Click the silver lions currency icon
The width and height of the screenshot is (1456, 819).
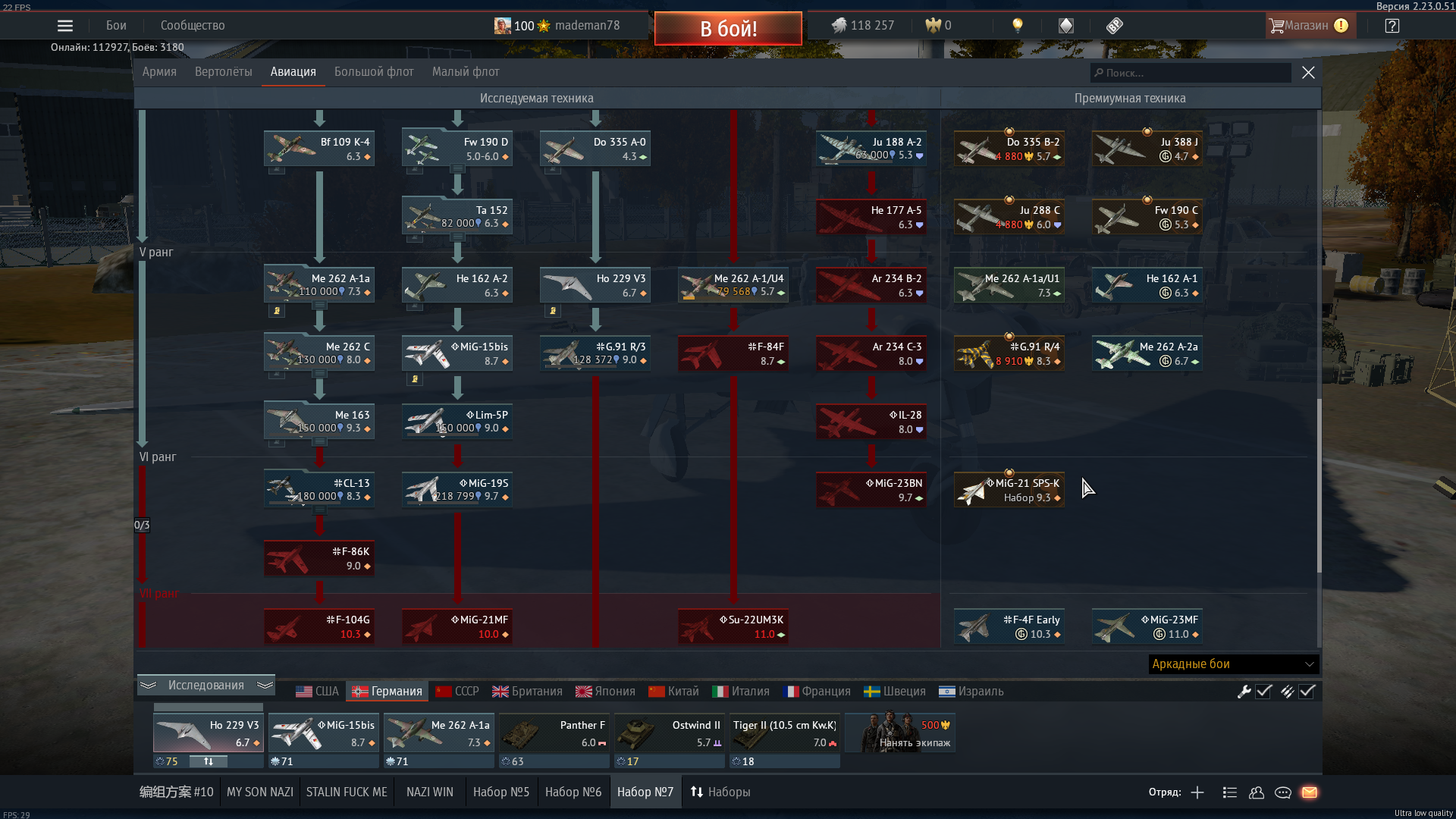coord(839,25)
